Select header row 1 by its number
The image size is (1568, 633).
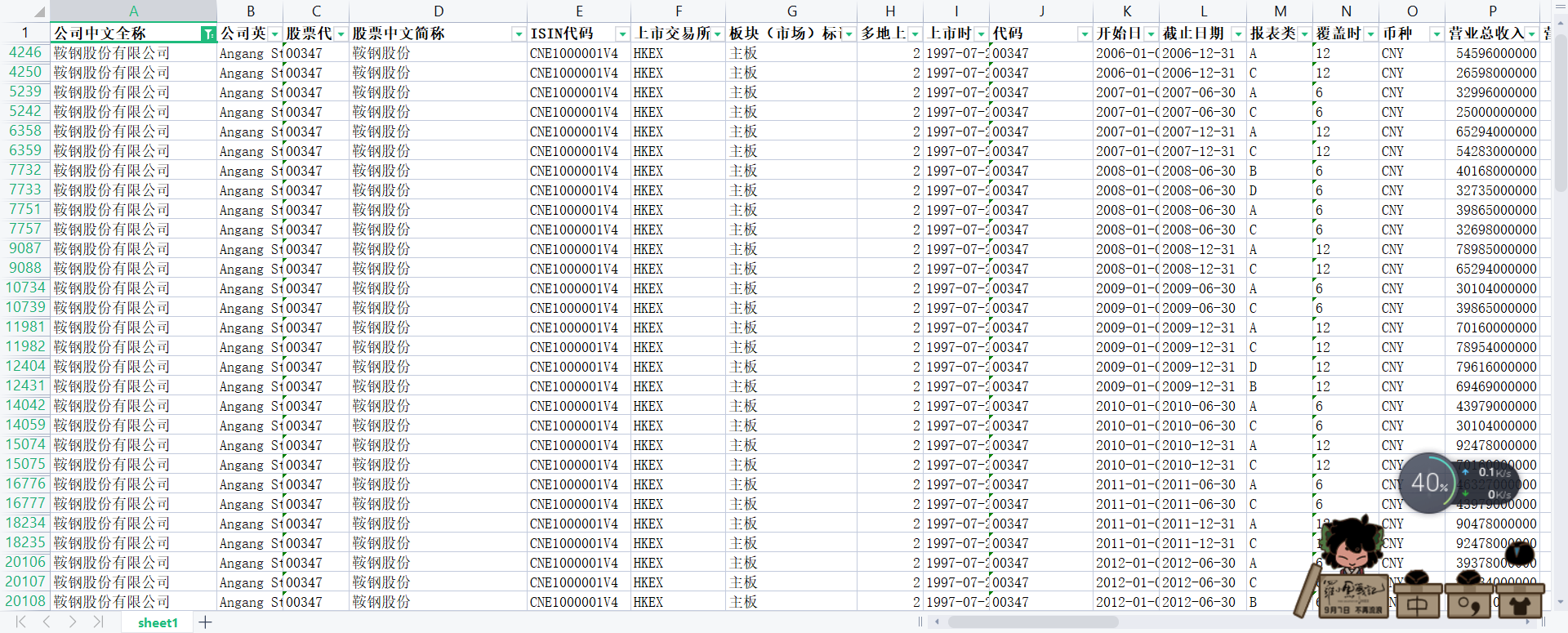[x=25, y=33]
